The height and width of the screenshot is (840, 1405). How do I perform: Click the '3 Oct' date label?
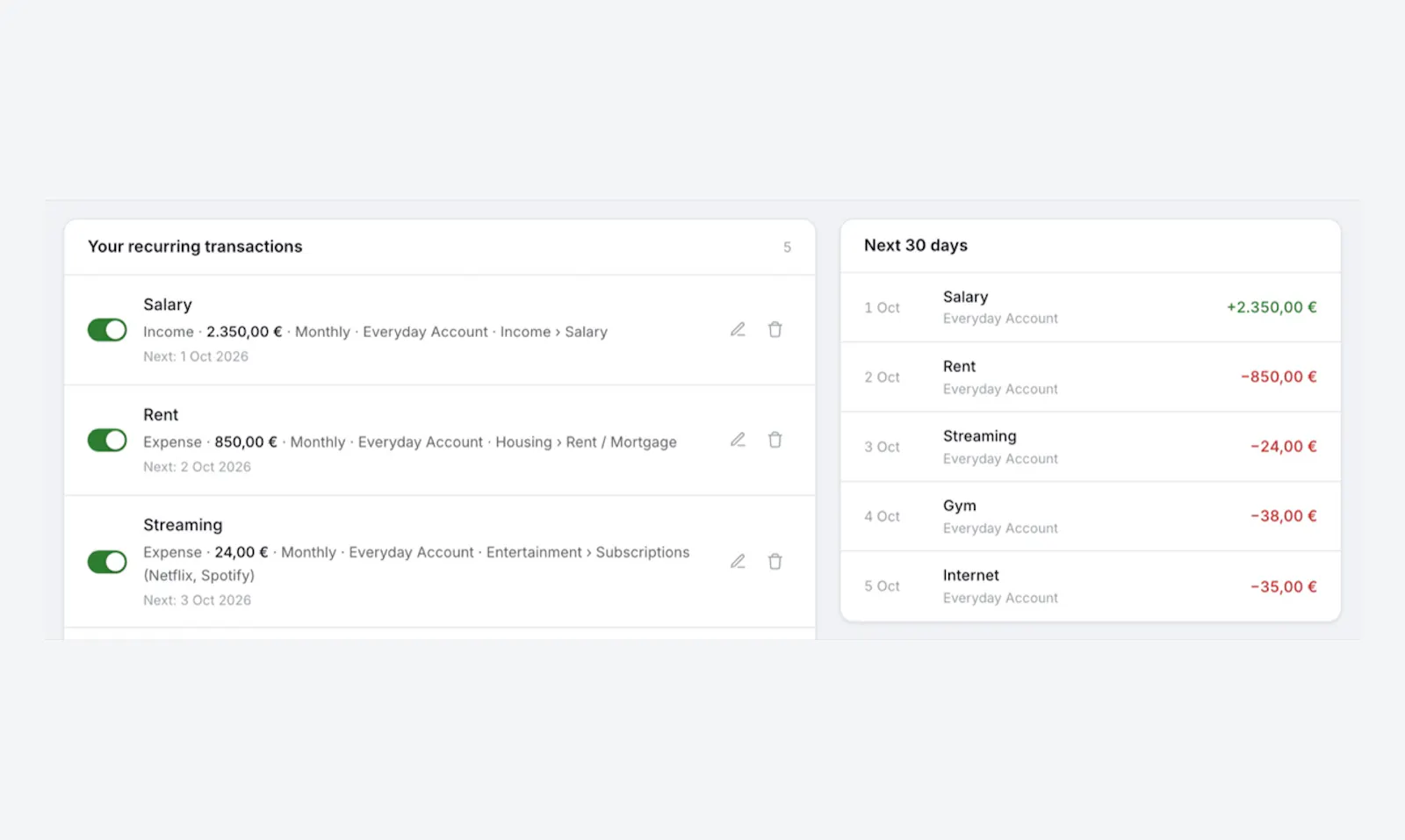click(x=882, y=447)
